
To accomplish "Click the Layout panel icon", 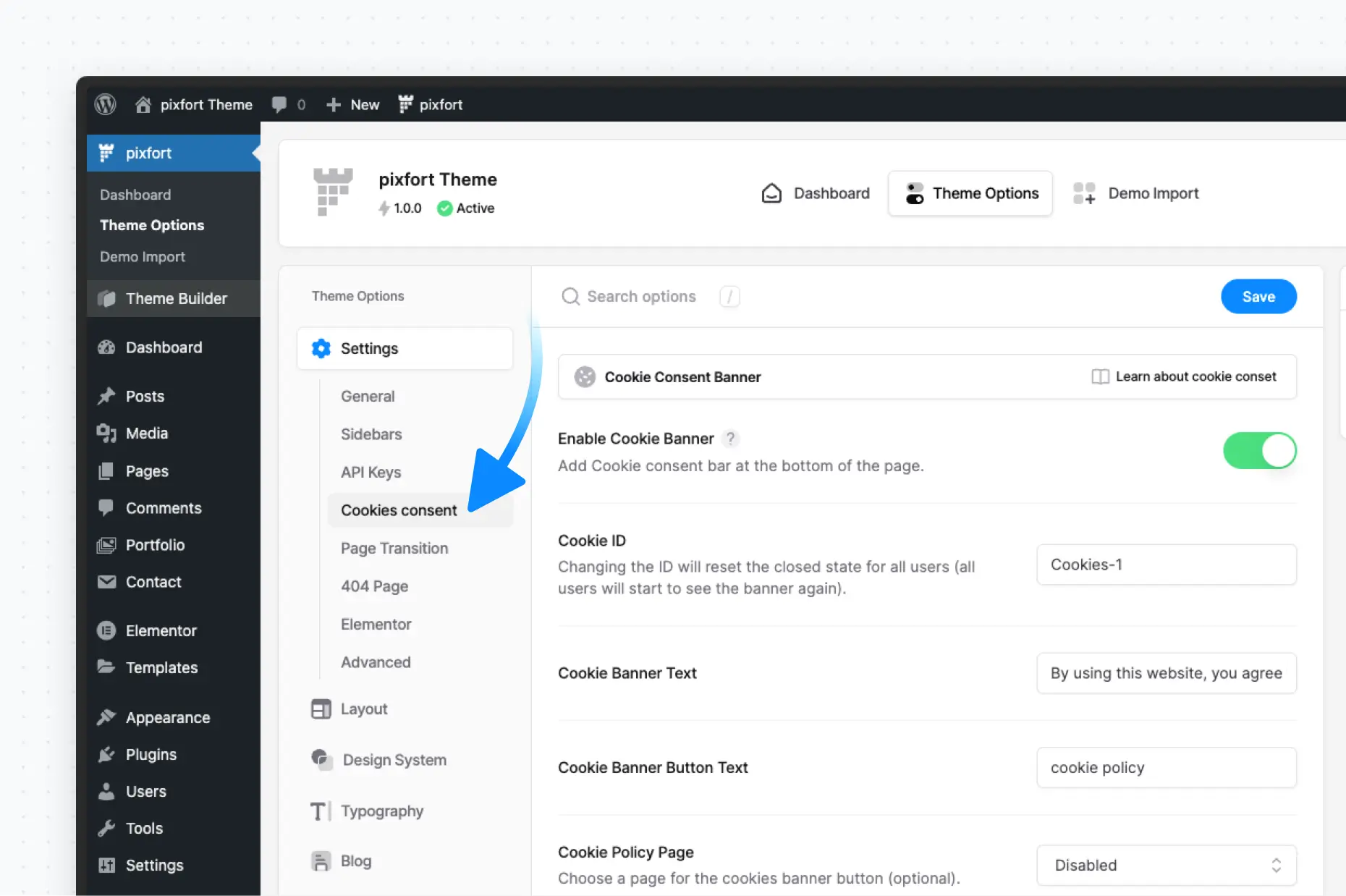I will (321, 709).
